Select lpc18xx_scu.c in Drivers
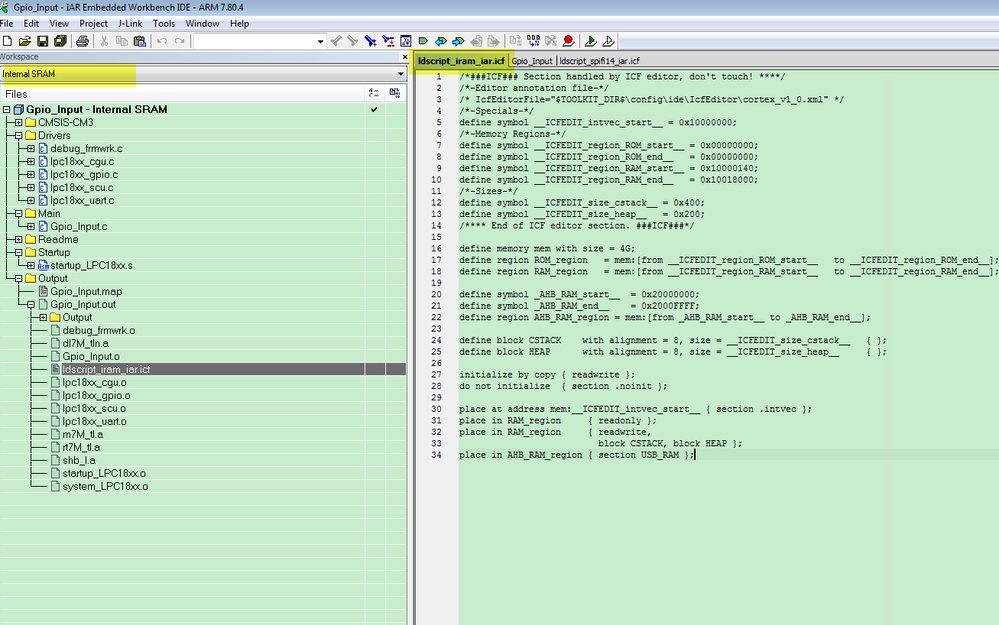Screen dimensions: 999x625 (x=82, y=187)
